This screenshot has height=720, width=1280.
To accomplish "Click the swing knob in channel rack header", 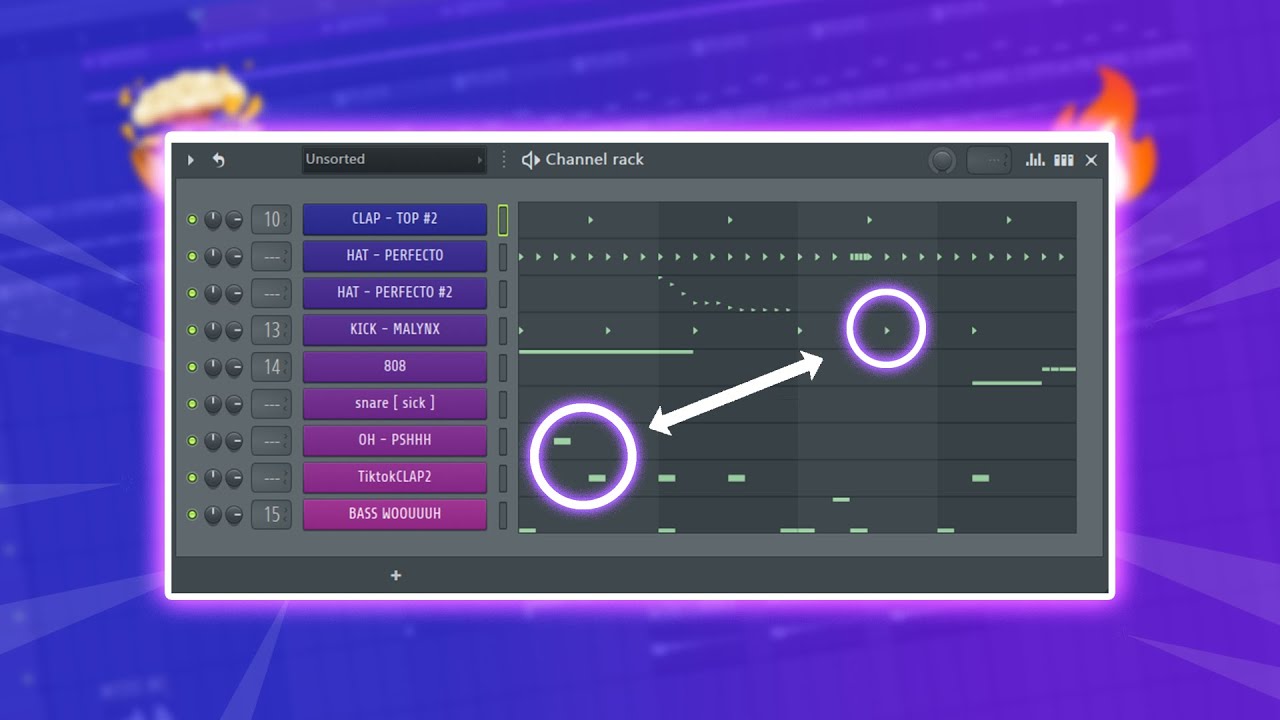I will coord(942,160).
